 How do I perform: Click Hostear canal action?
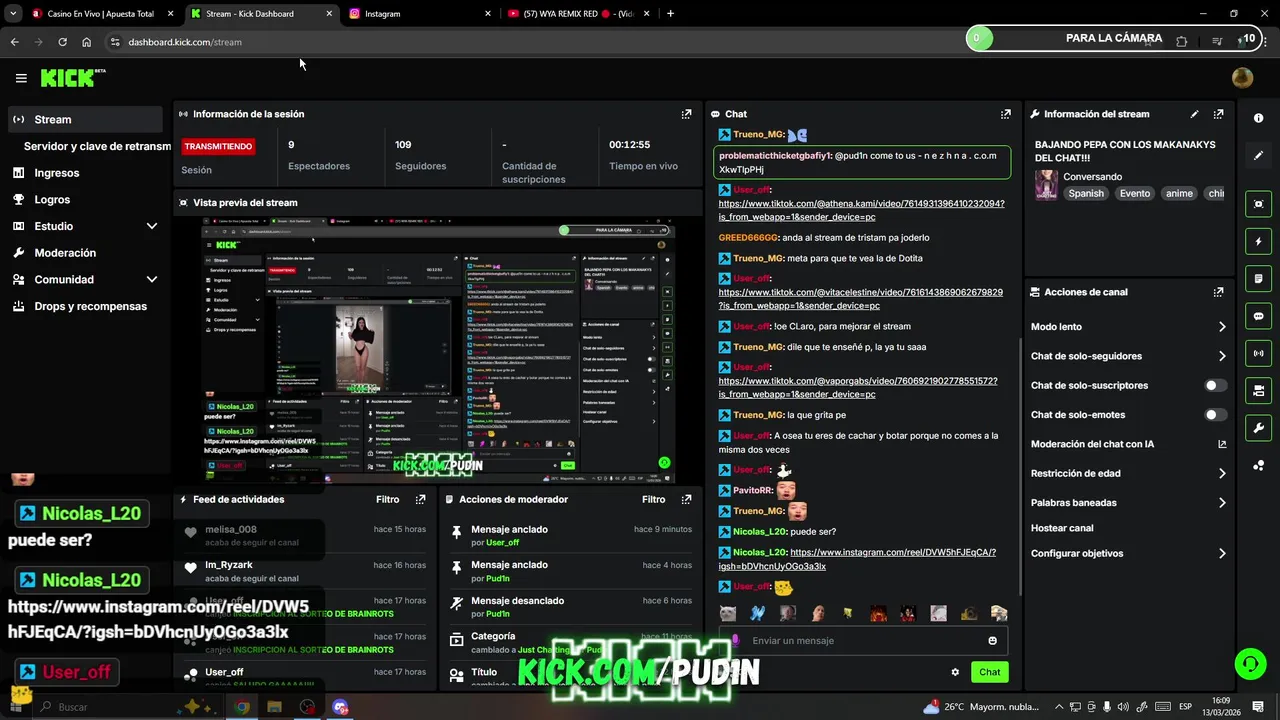point(1062,528)
